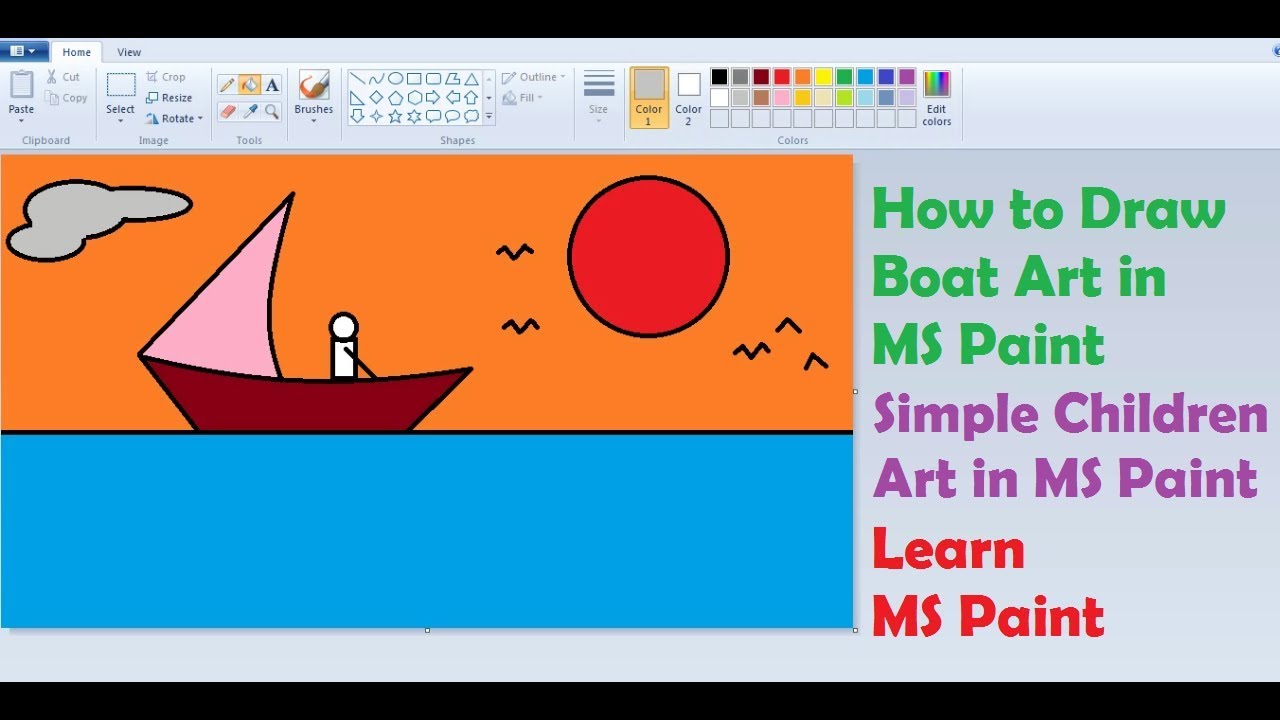
Task: Choose the Cloud callout shape
Action: [471, 116]
